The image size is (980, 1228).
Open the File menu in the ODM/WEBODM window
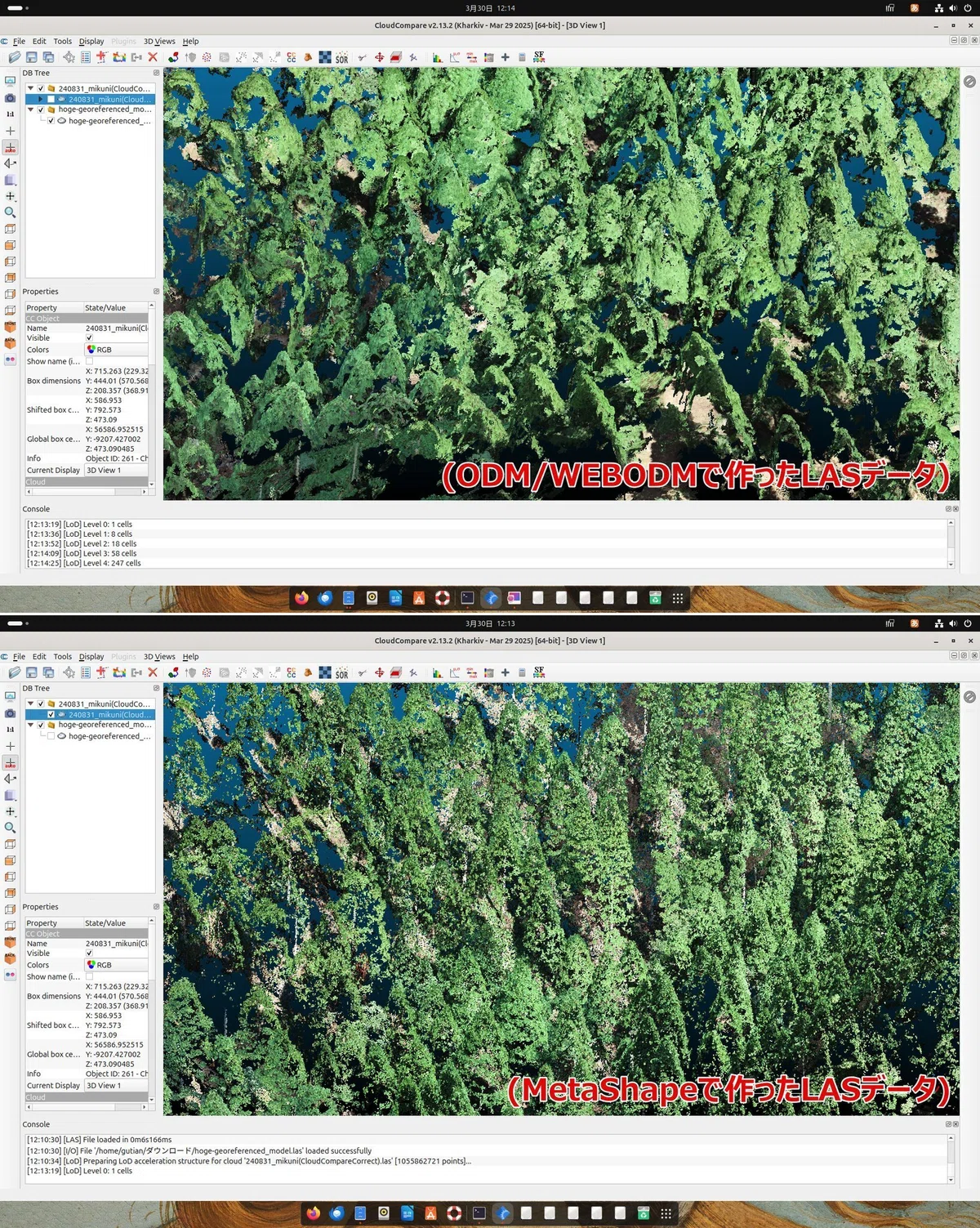point(19,41)
